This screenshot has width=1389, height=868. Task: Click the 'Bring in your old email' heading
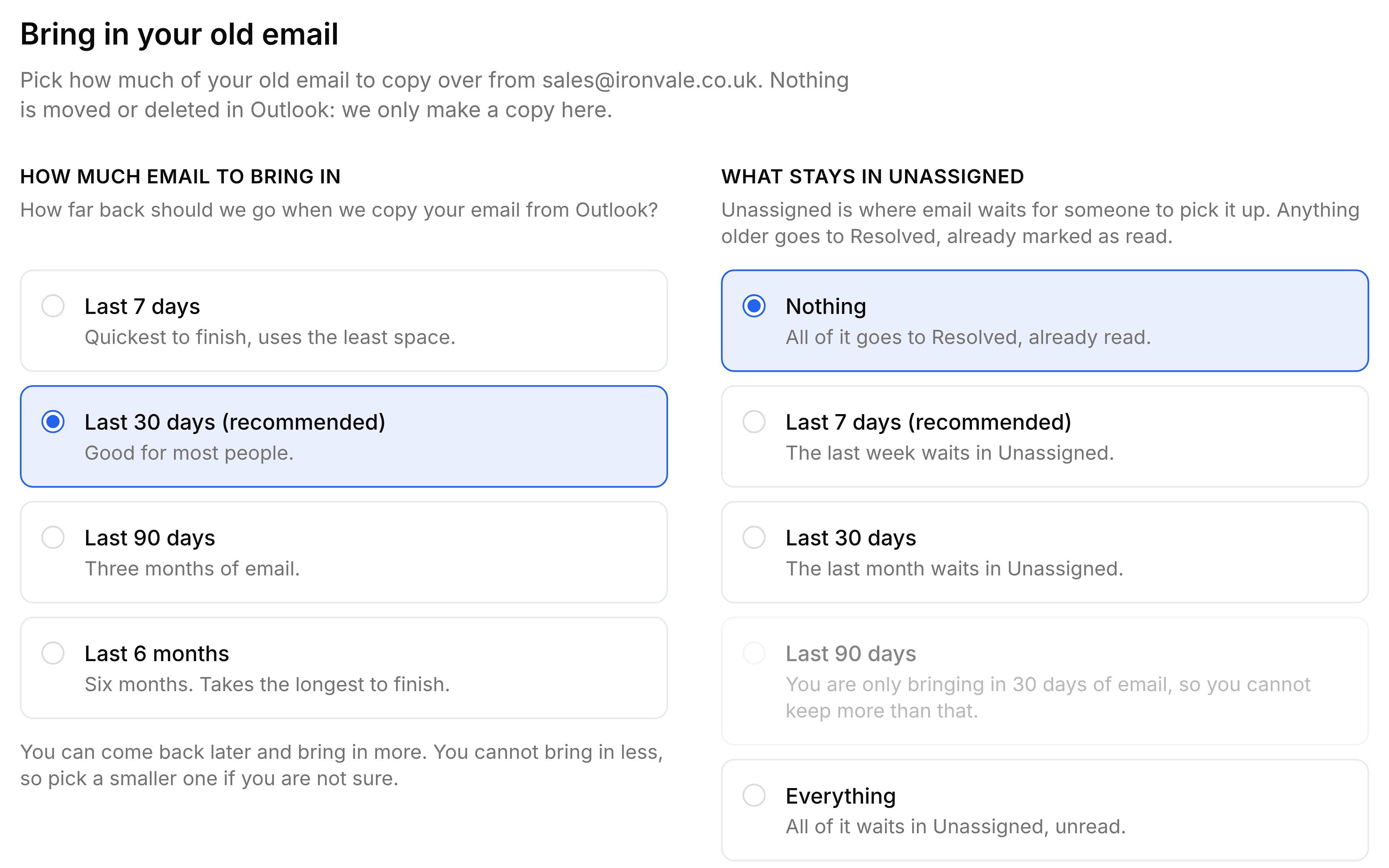coord(179,34)
